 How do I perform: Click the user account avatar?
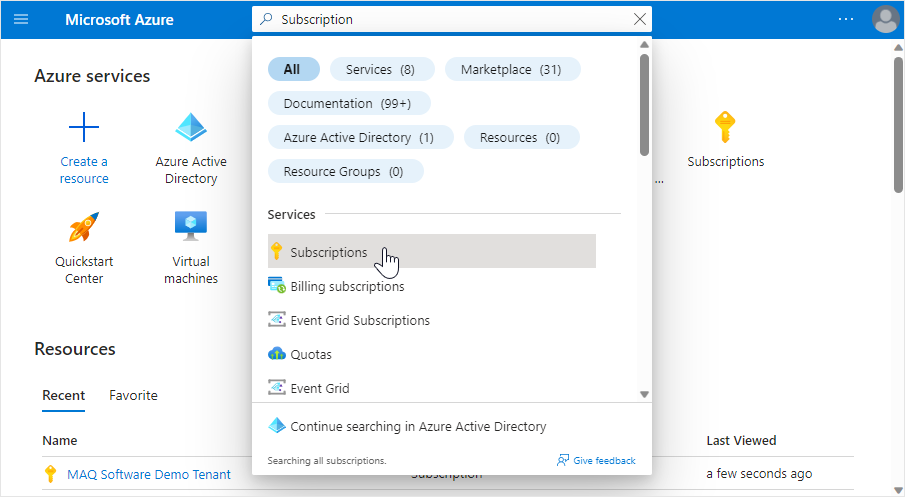(x=885, y=19)
